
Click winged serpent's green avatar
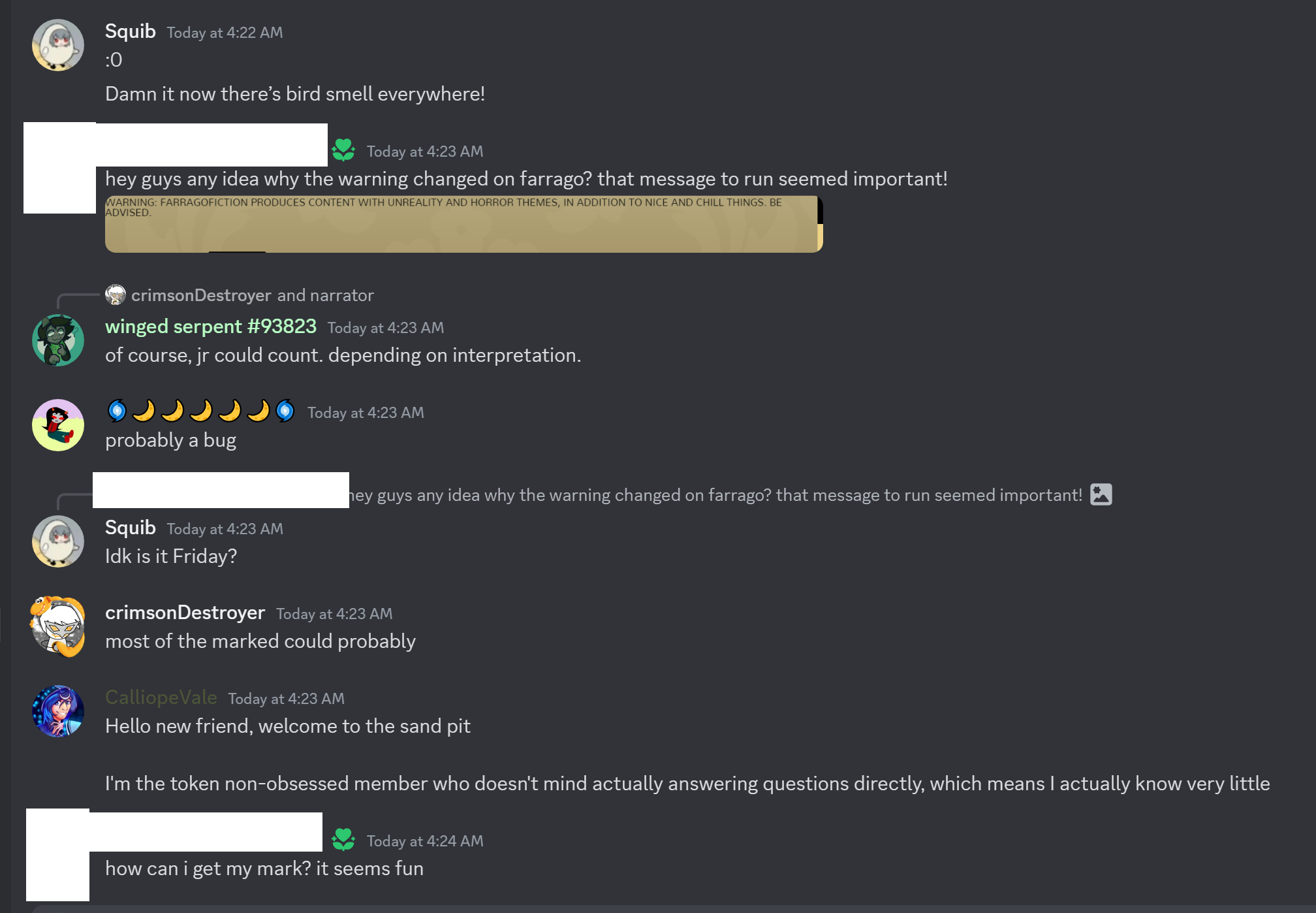click(58, 340)
